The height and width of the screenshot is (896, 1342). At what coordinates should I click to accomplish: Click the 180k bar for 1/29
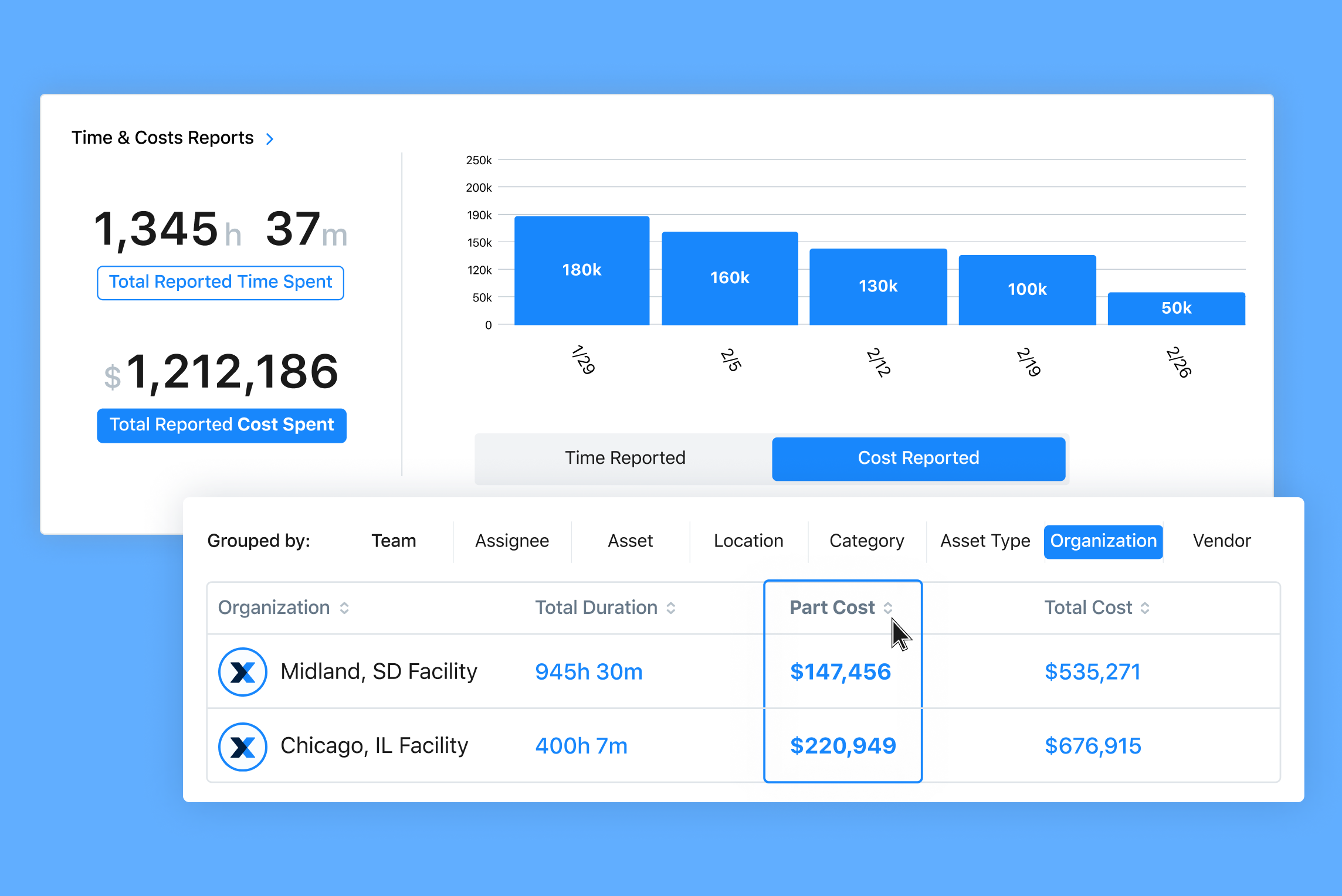point(582,270)
